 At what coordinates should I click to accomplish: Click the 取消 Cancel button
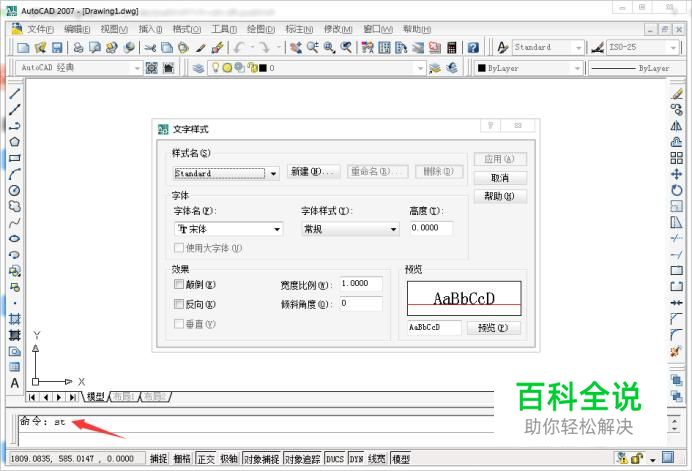pos(500,178)
